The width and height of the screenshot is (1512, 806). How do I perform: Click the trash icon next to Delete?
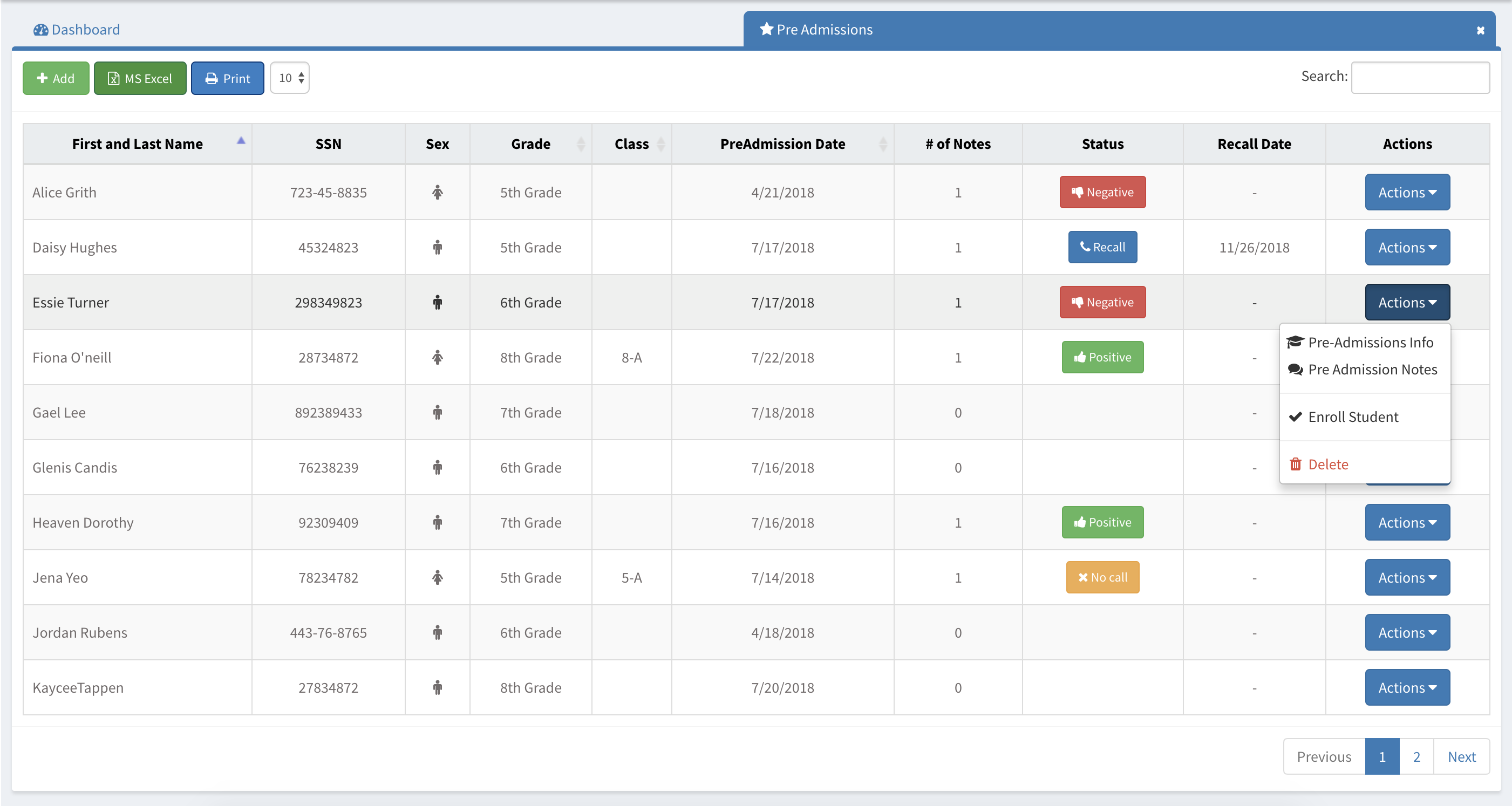point(1296,465)
